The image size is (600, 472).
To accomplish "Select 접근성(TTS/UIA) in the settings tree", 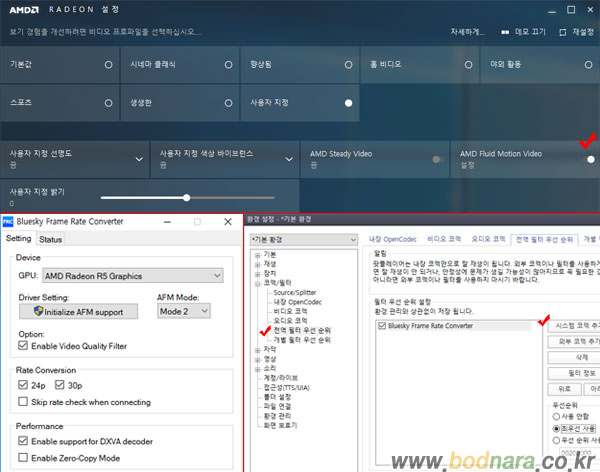I will pyautogui.click(x=286, y=387).
